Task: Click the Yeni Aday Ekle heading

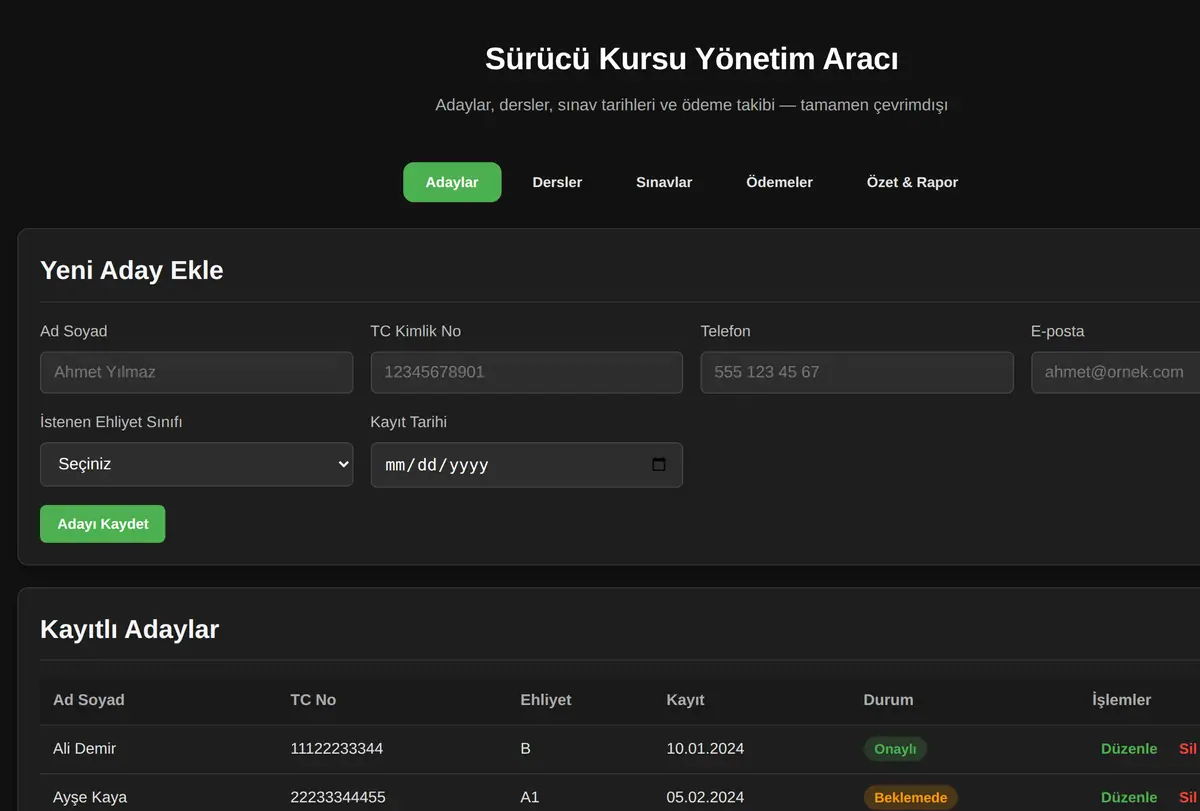Action: click(x=132, y=270)
